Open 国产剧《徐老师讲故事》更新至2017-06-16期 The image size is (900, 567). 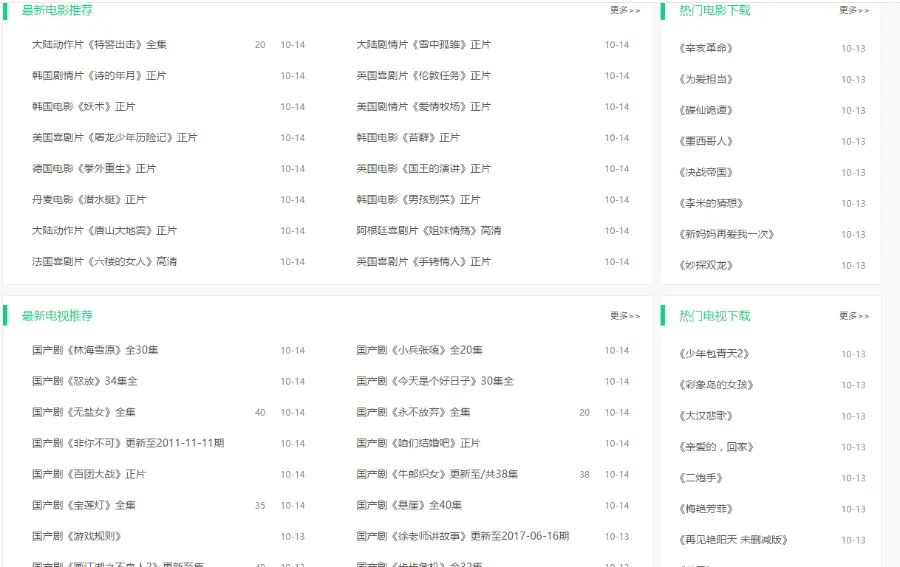(463, 536)
